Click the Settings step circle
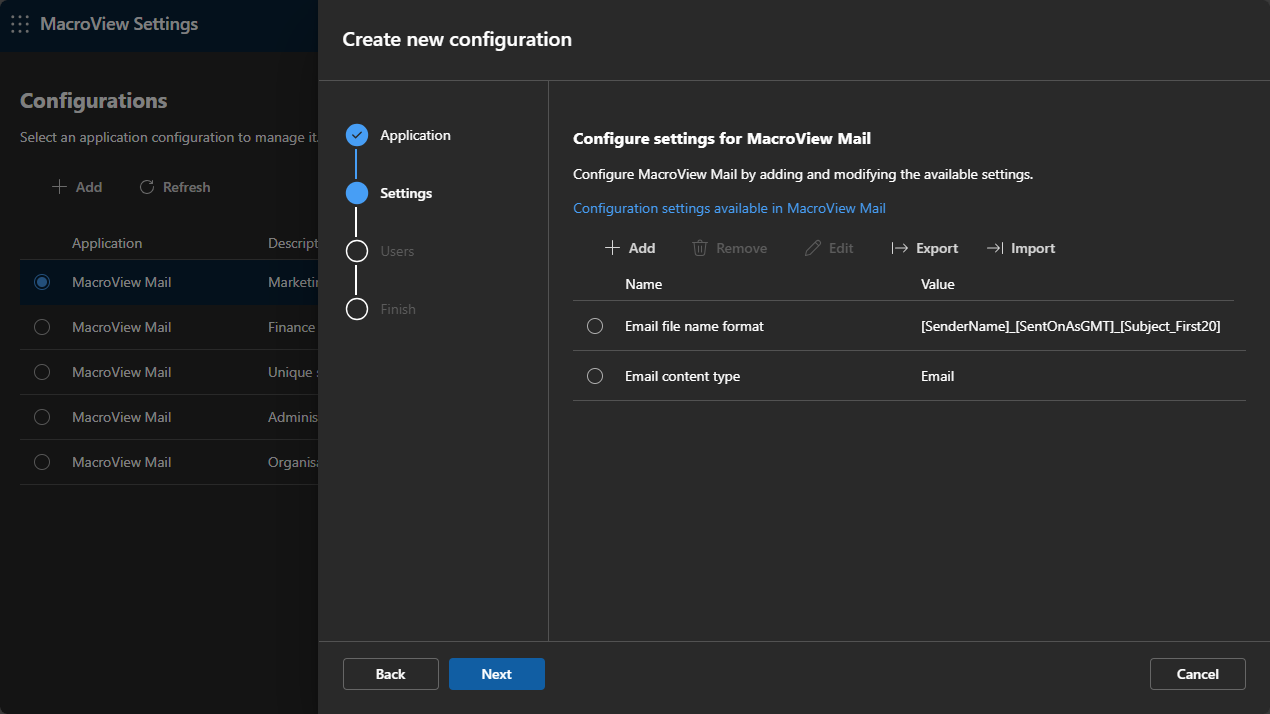Screen dimensions: 1270x714 click(x=357, y=193)
